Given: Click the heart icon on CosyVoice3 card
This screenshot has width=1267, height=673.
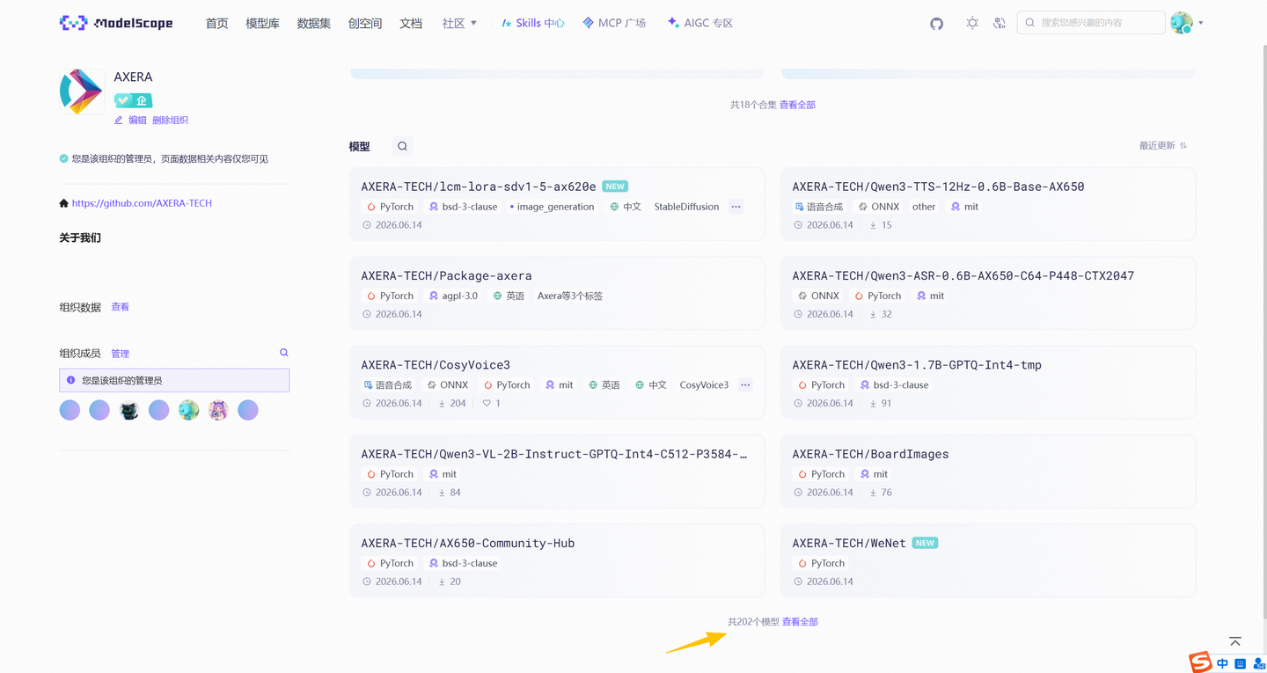Looking at the screenshot, I should coord(487,403).
